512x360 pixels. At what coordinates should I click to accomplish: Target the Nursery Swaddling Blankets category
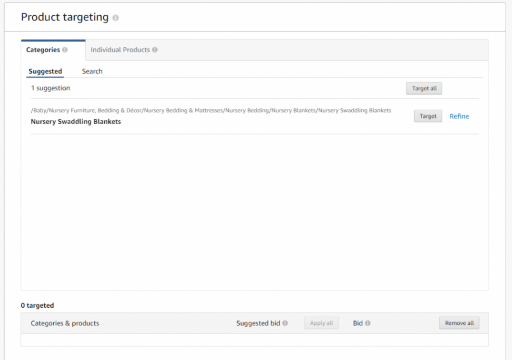click(x=428, y=116)
